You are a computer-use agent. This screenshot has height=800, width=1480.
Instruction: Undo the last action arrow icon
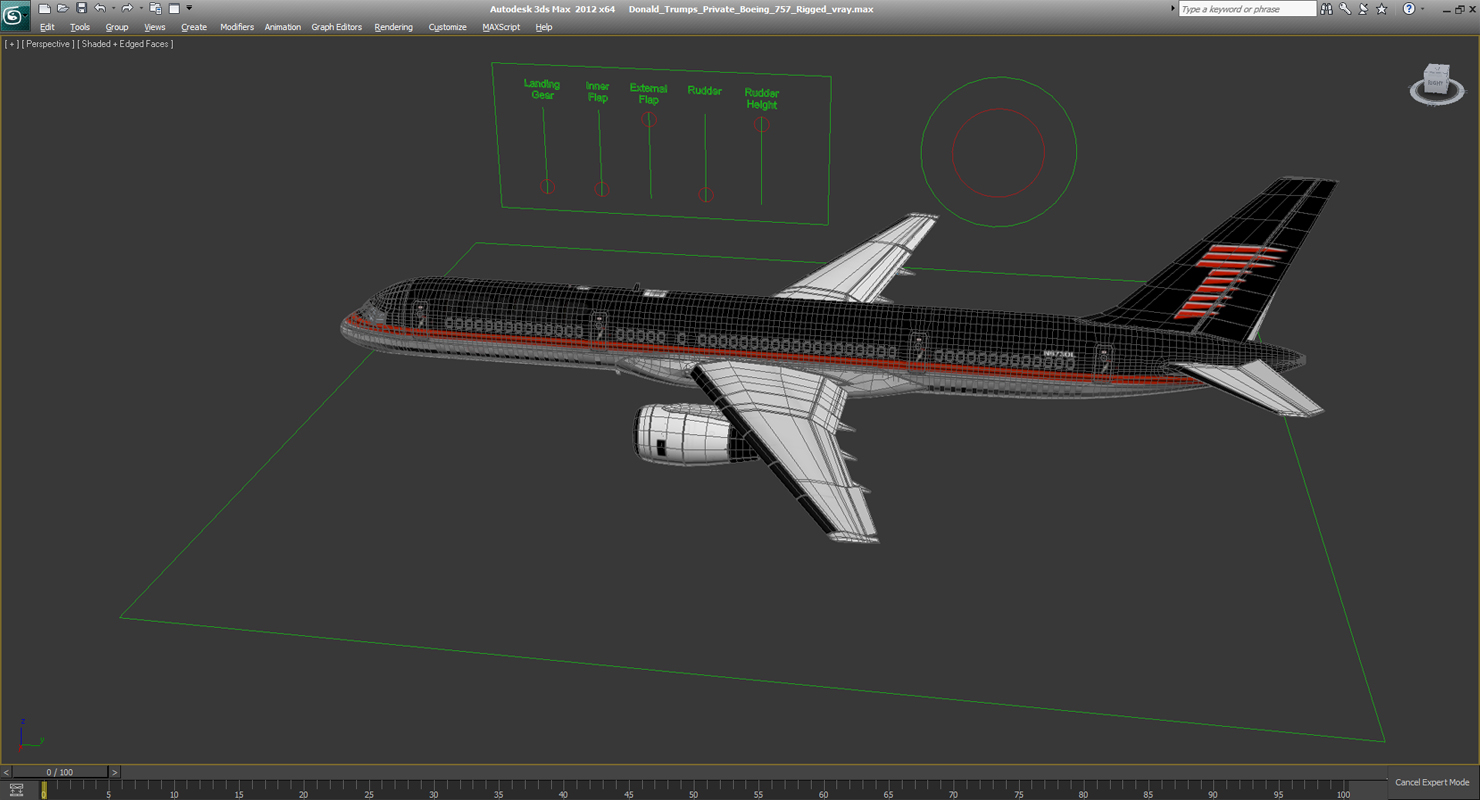coord(99,9)
